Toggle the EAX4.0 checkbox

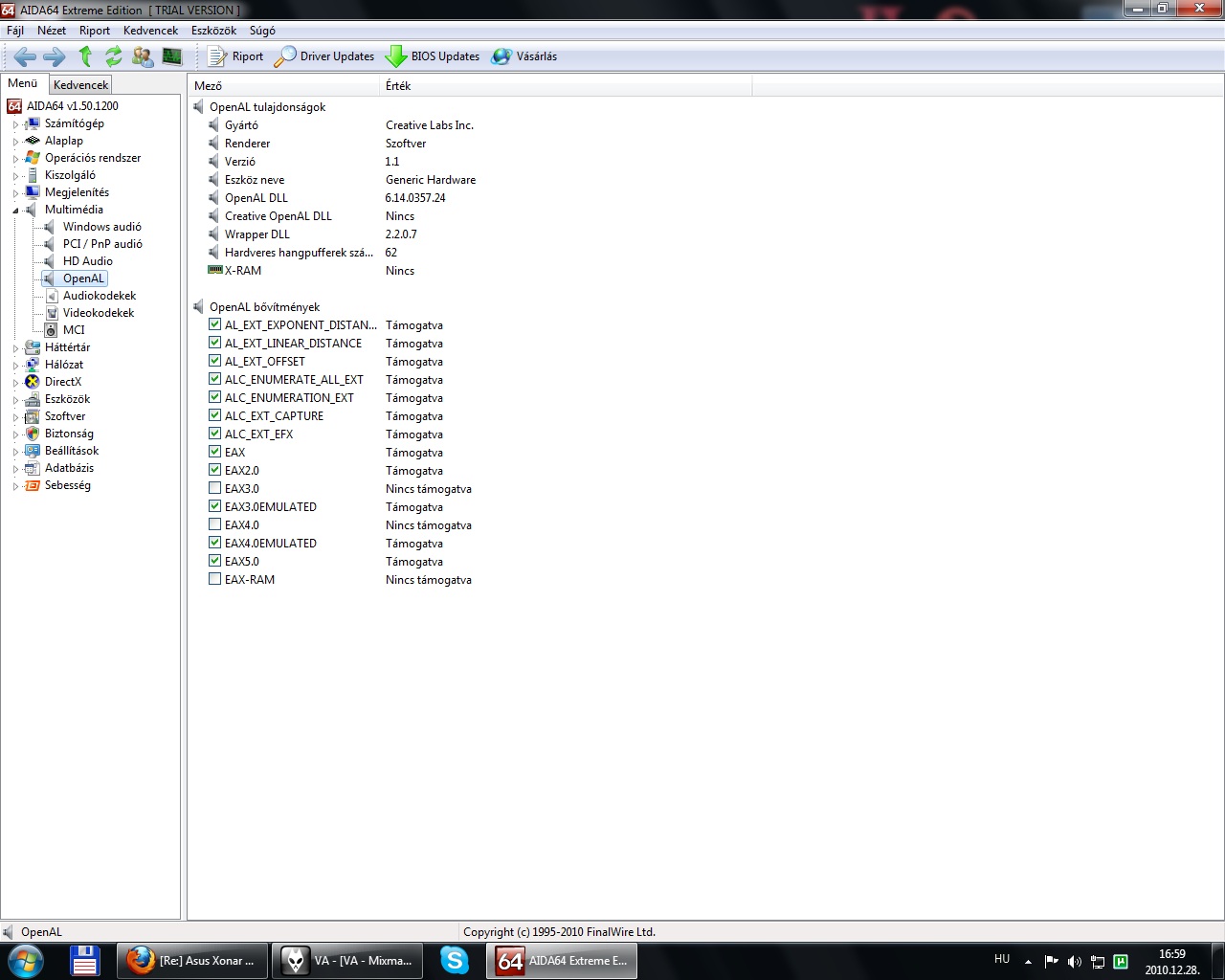click(x=214, y=524)
